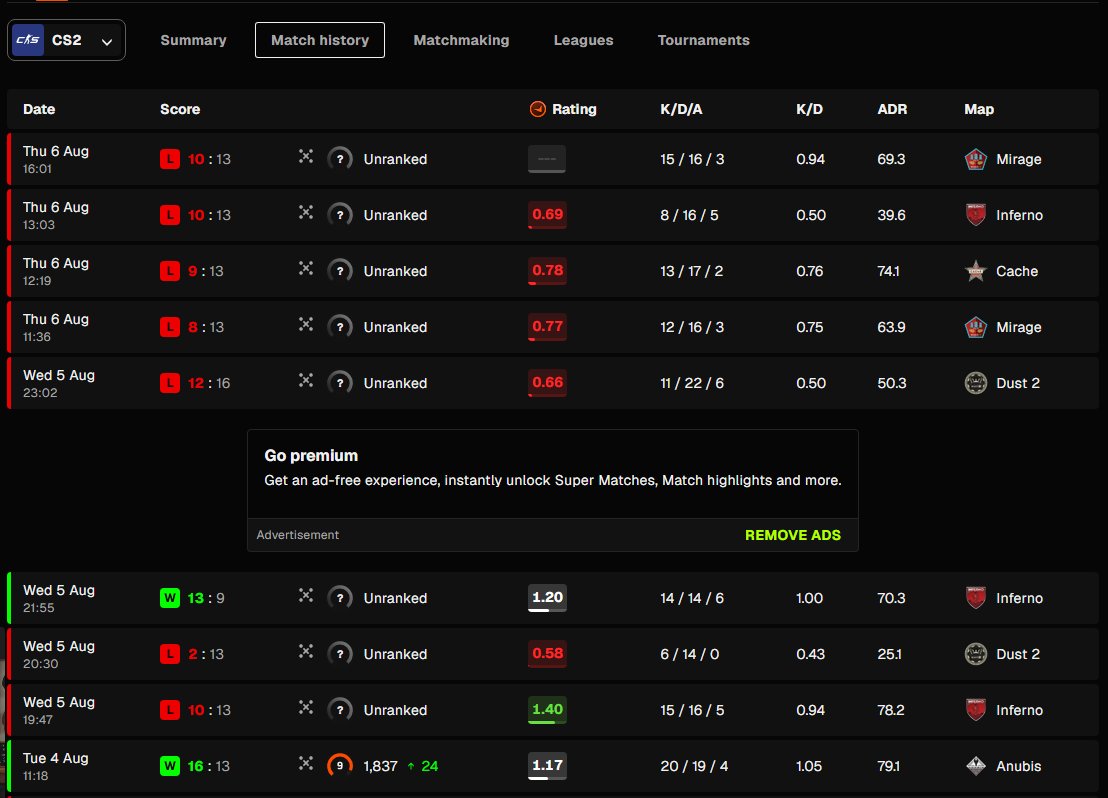Image resolution: width=1108 pixels, height=798 pixels.
Task: Open the CS2 game selector dropdown
Action: 66,40
